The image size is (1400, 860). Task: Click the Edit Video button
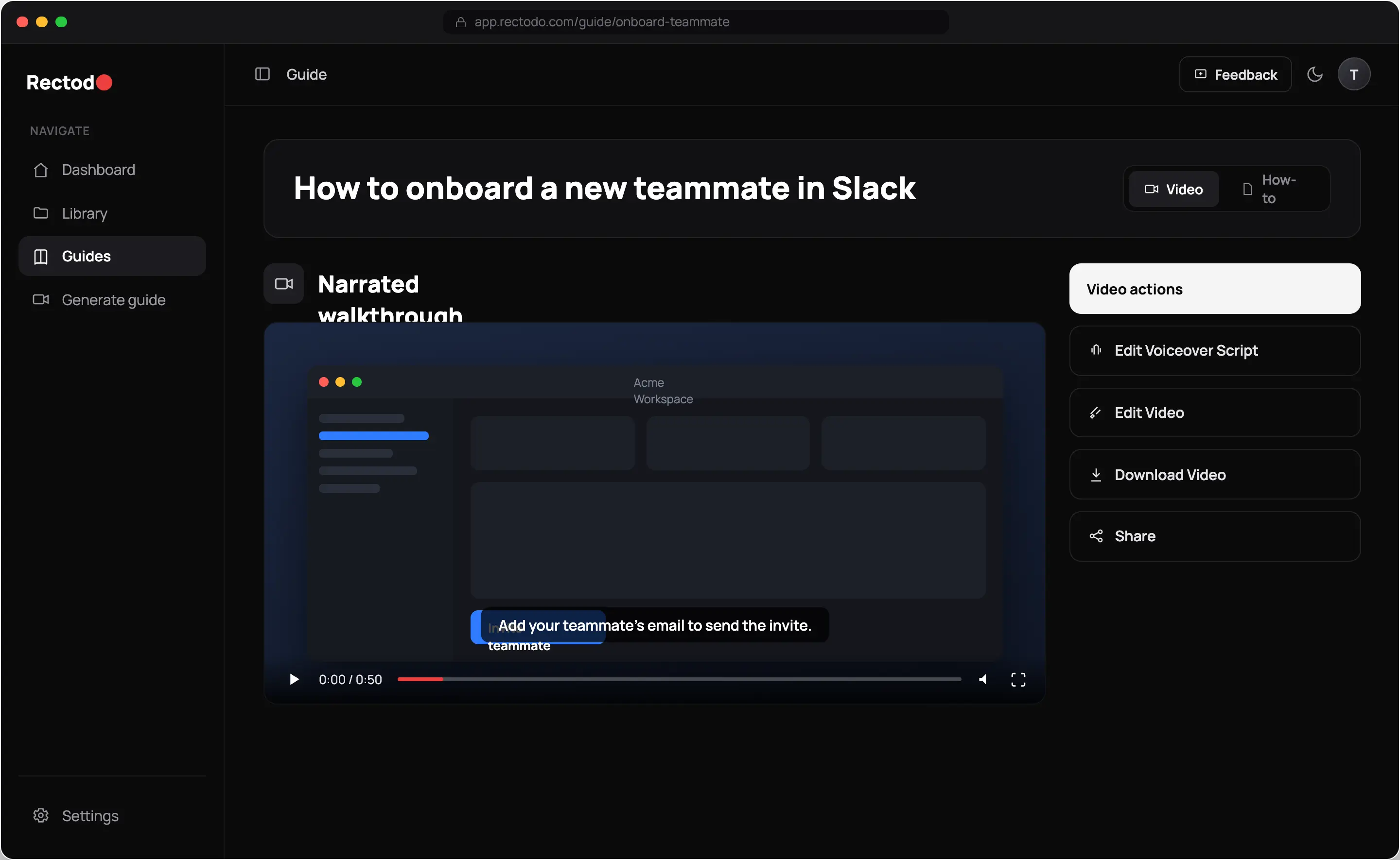1214,413
